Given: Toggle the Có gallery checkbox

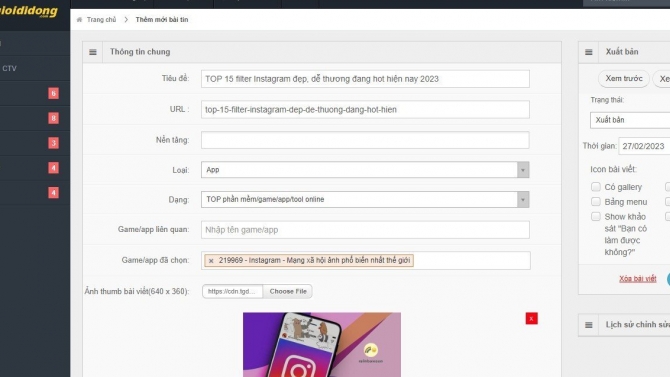Looking at the screenshot, I should (x=596, y=187).
